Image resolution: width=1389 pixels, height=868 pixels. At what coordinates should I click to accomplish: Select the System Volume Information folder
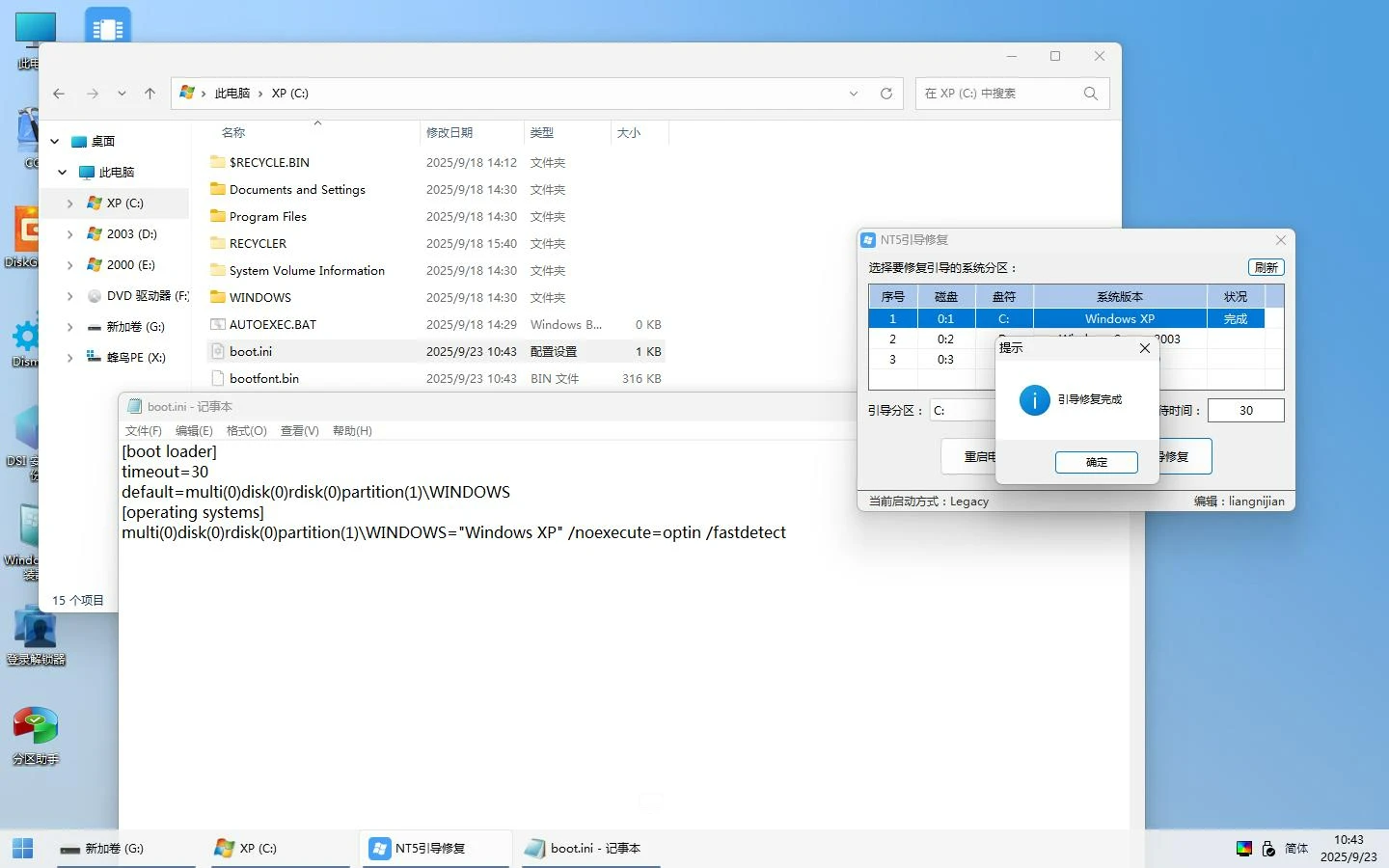tap(307, 271)
